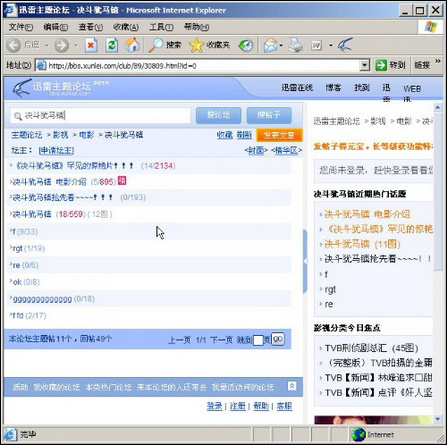
Task: Click 迅雷在线 in top navigation
Action: click(x=297, y=88)
